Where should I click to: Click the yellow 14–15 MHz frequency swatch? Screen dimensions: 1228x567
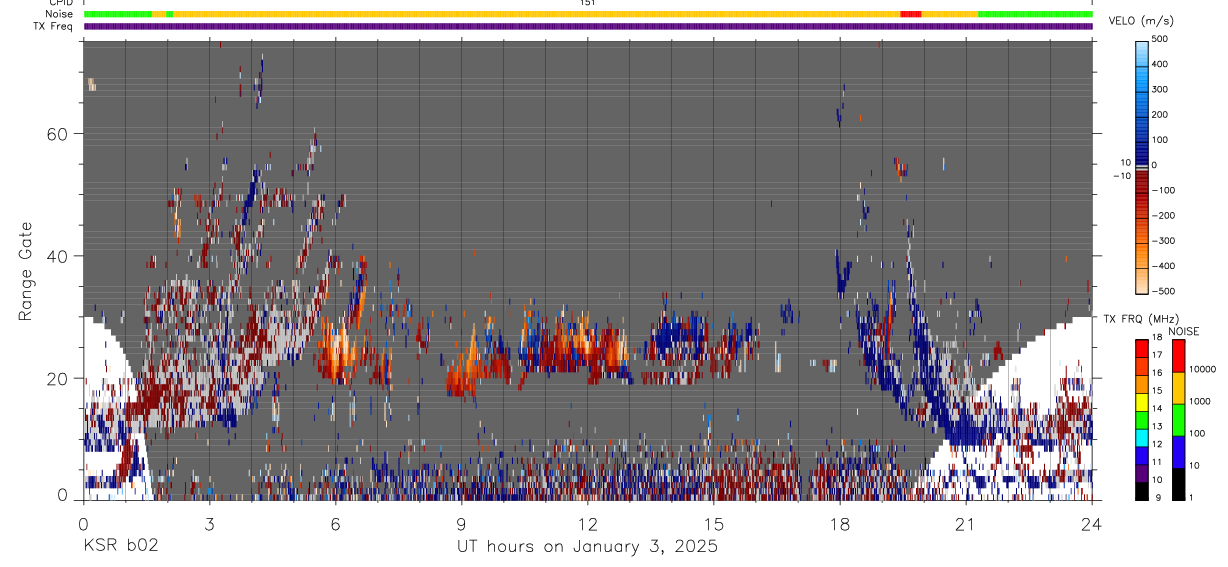click(x=1141, y=401)
